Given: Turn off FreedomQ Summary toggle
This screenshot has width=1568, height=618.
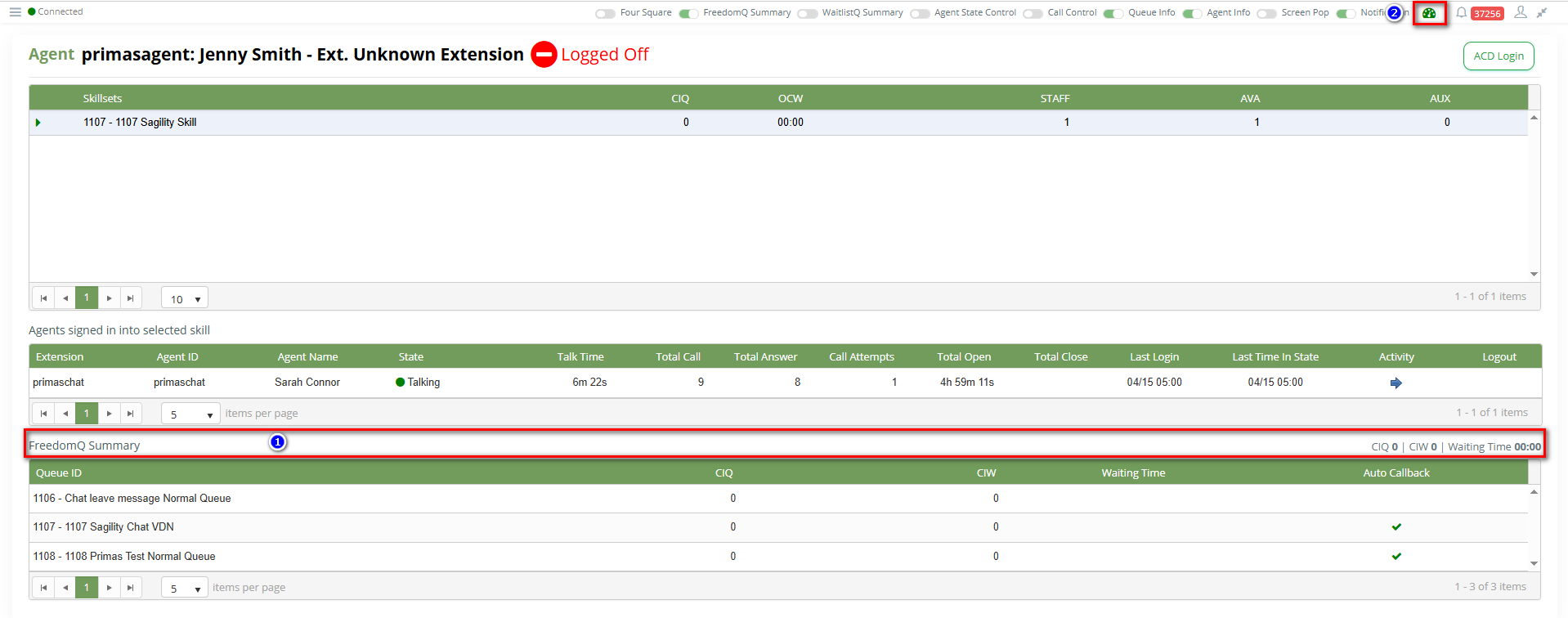Looking at the screenshot, I should coord(688,13).
